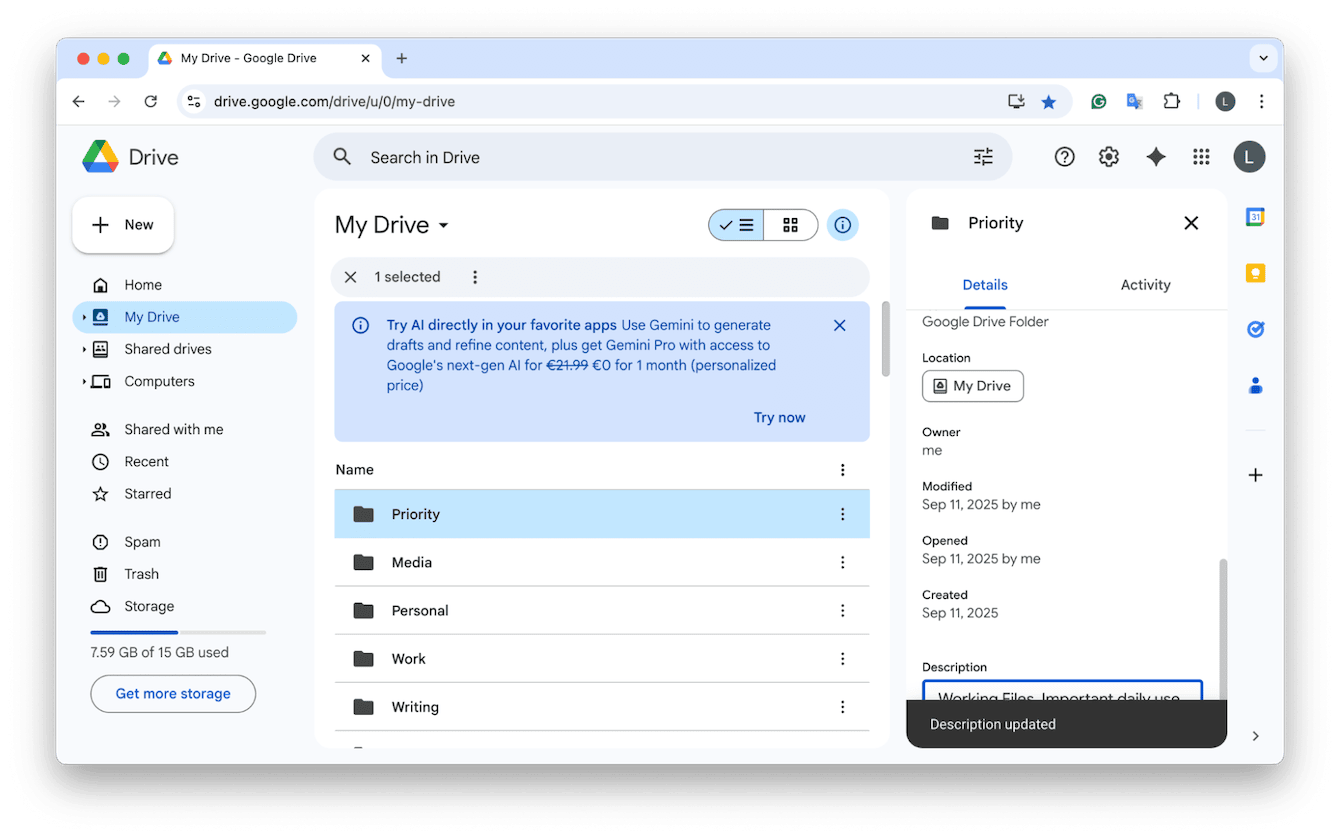Expand Computers in the sidebar
The image size is (1340, 839).
pyautogui.click(x=86, y=381)
